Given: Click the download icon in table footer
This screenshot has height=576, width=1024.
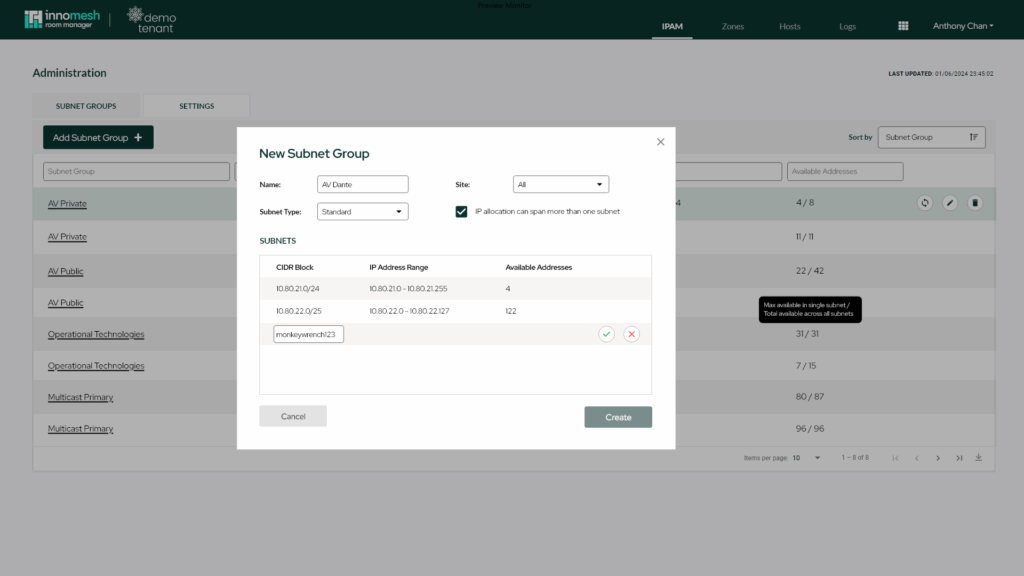Looking at the screenshot, I should click(978, 458).
